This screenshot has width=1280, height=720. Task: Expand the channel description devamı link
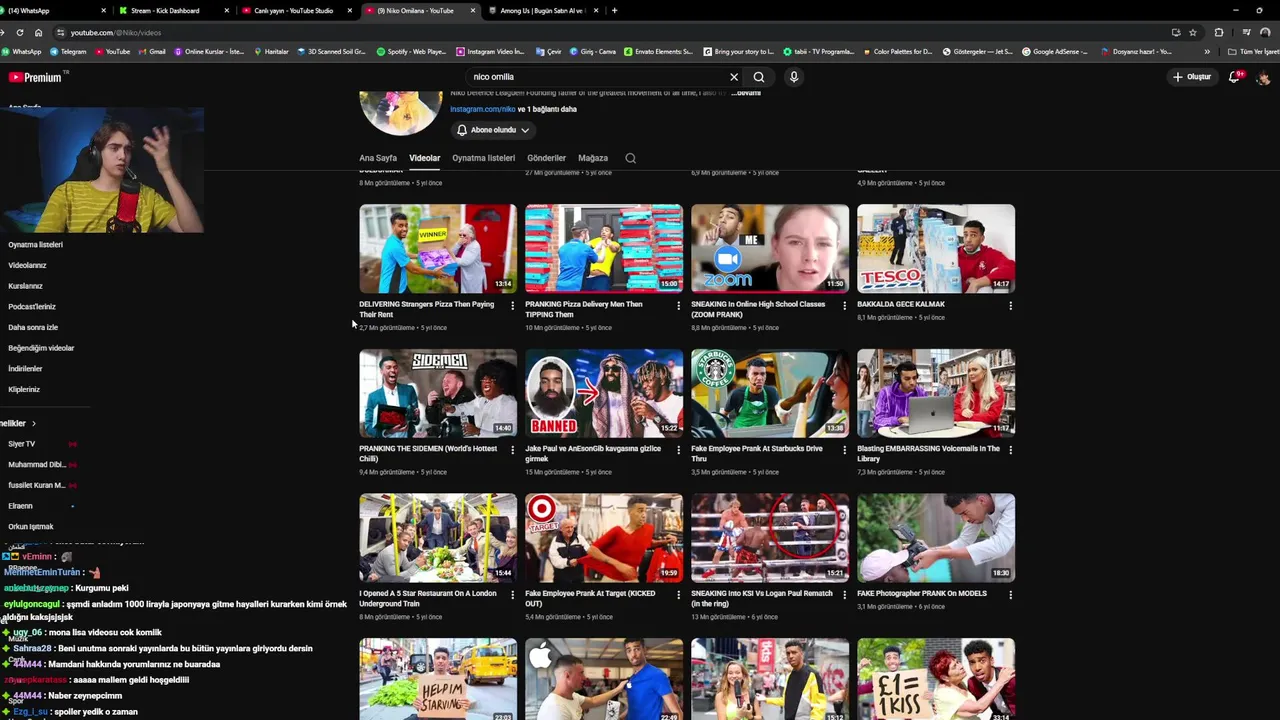pos(746,93)
